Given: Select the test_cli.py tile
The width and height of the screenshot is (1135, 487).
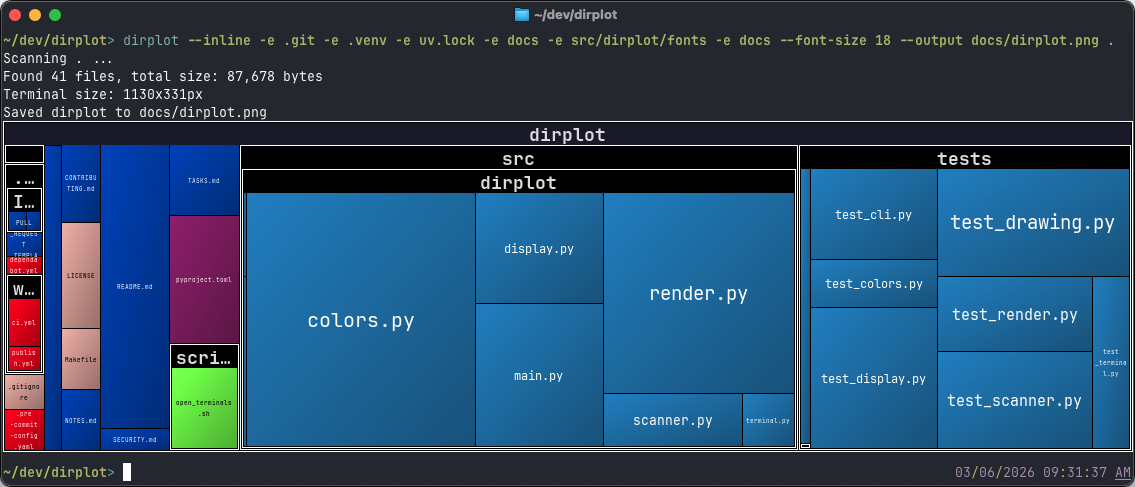Looking at the screenshot, I should click(x=874, y=214).
